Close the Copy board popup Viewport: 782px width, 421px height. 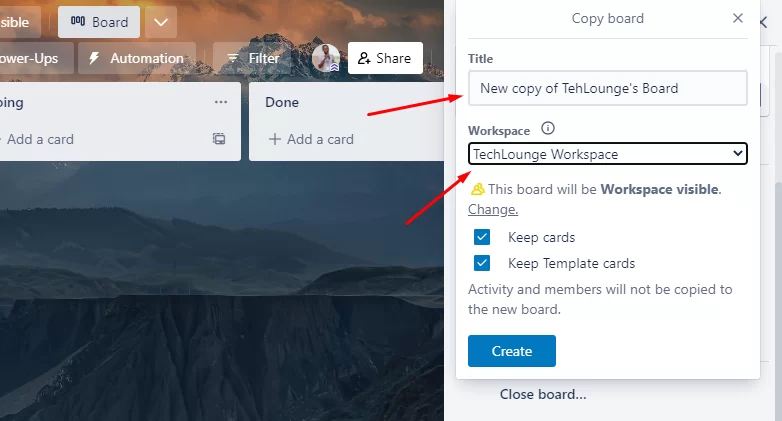(738, 18)
